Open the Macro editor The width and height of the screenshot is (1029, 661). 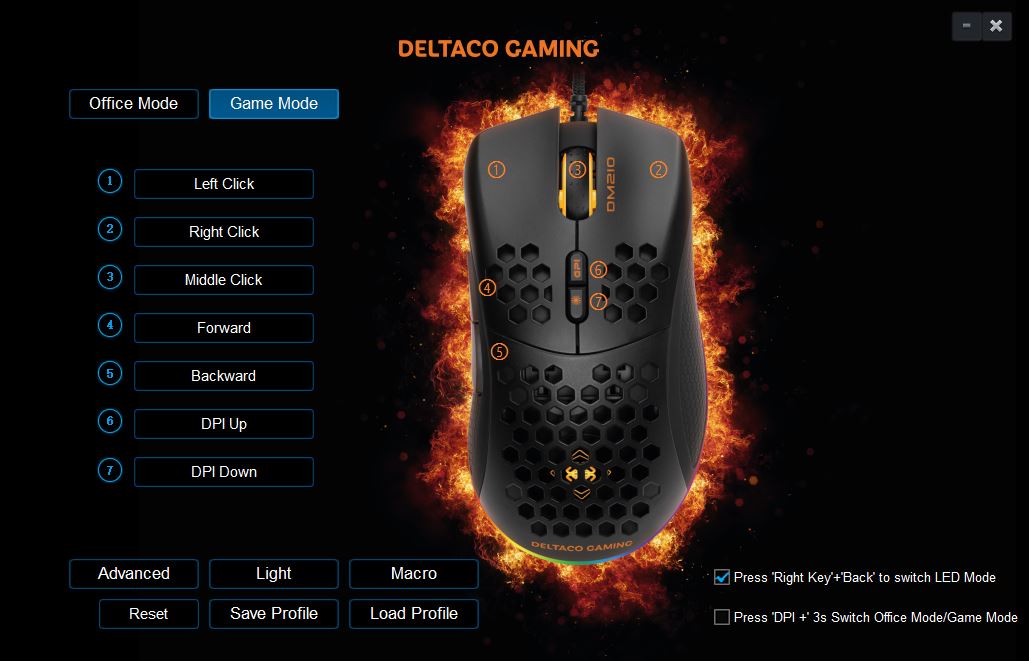coord(413,574)
